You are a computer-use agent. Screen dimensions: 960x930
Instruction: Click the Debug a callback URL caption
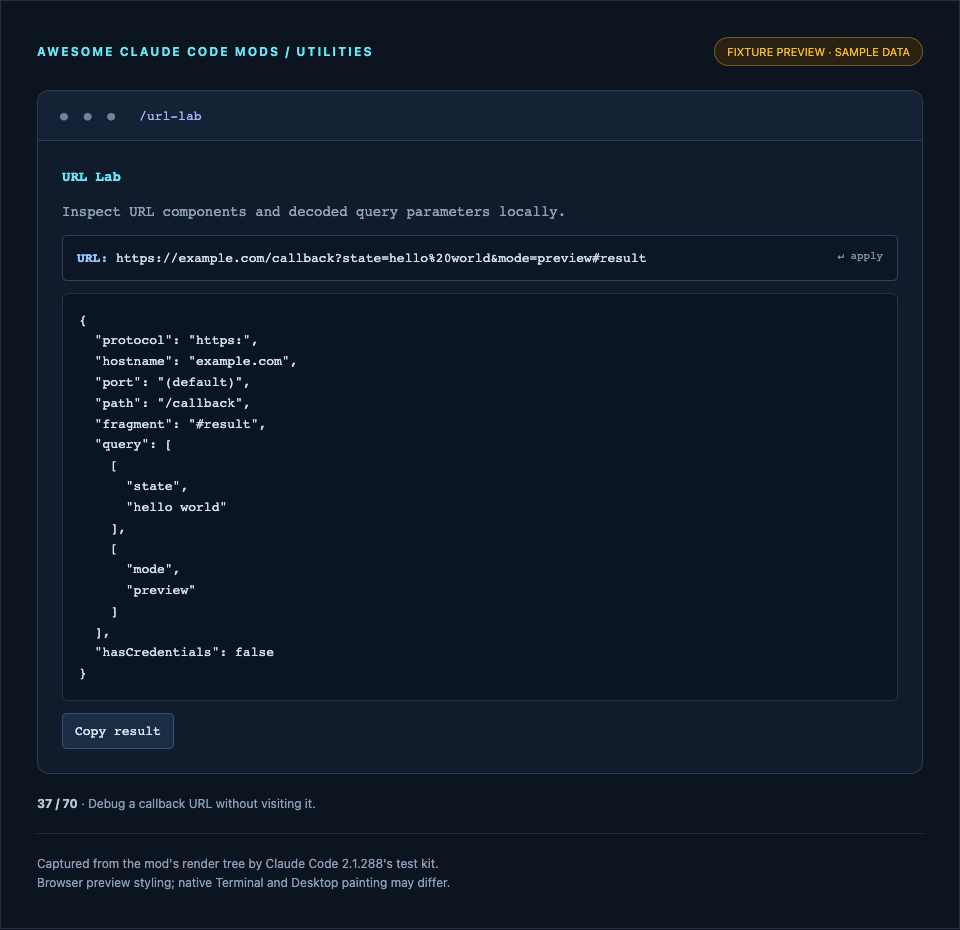pos(202,804)
